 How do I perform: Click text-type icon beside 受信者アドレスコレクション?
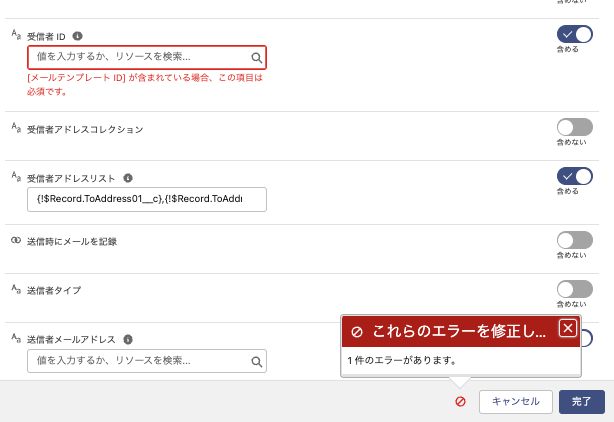pyautogui.click(x=16, y=127)
